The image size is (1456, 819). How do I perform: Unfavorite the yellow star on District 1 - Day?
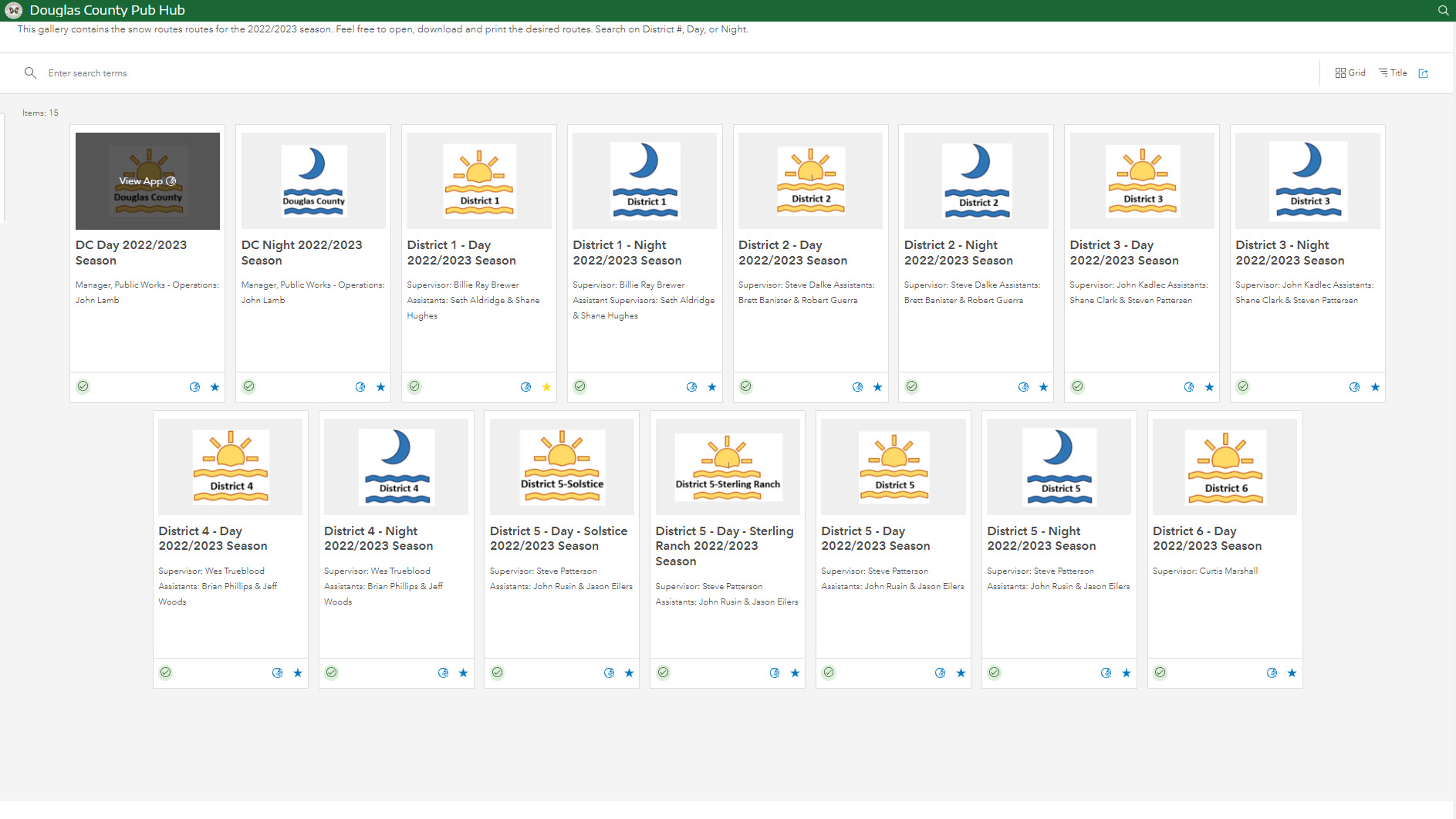[x=546, y=387]
